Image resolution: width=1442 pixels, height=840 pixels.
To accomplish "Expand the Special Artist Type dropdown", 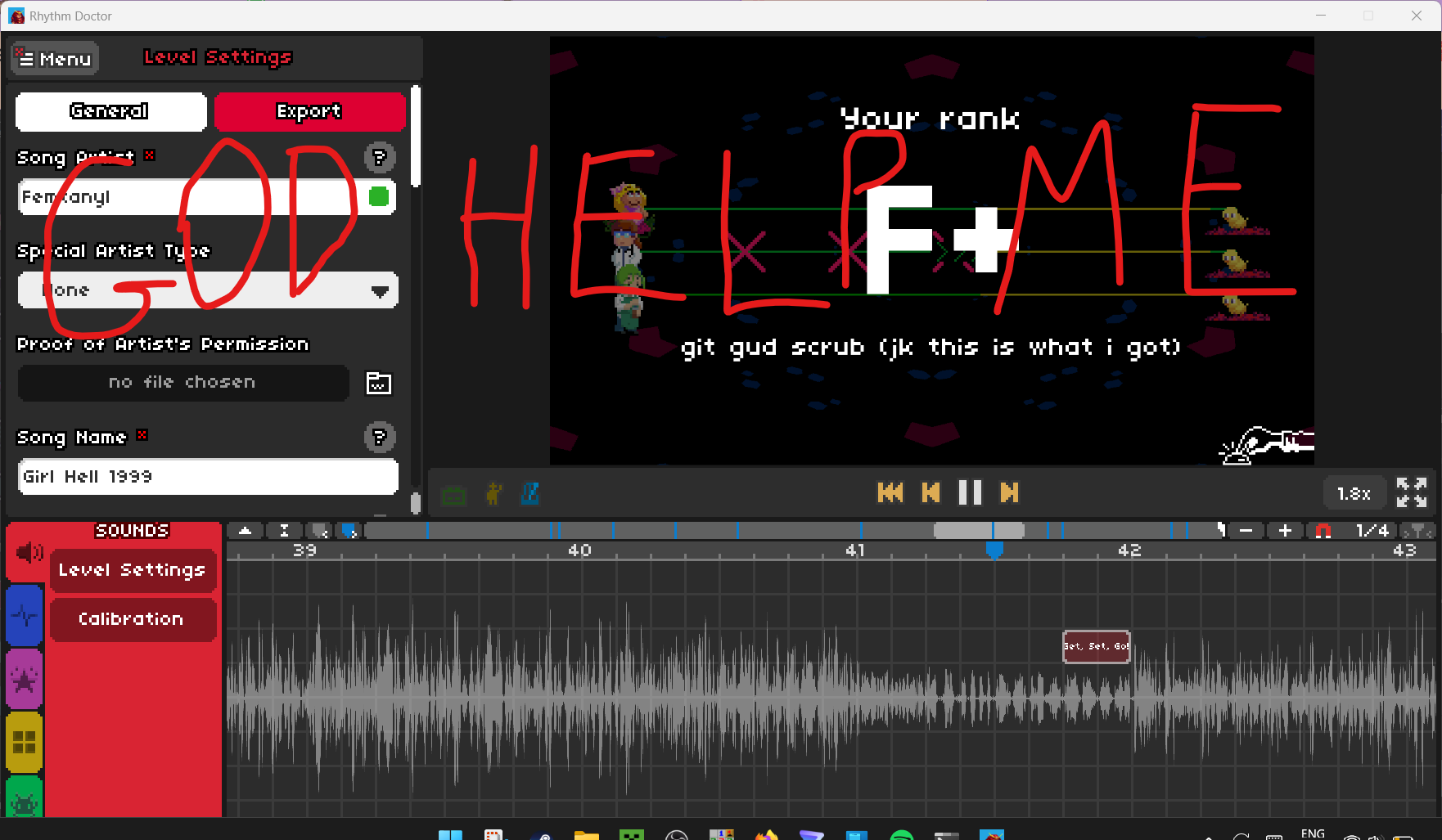I will [208, 290].
